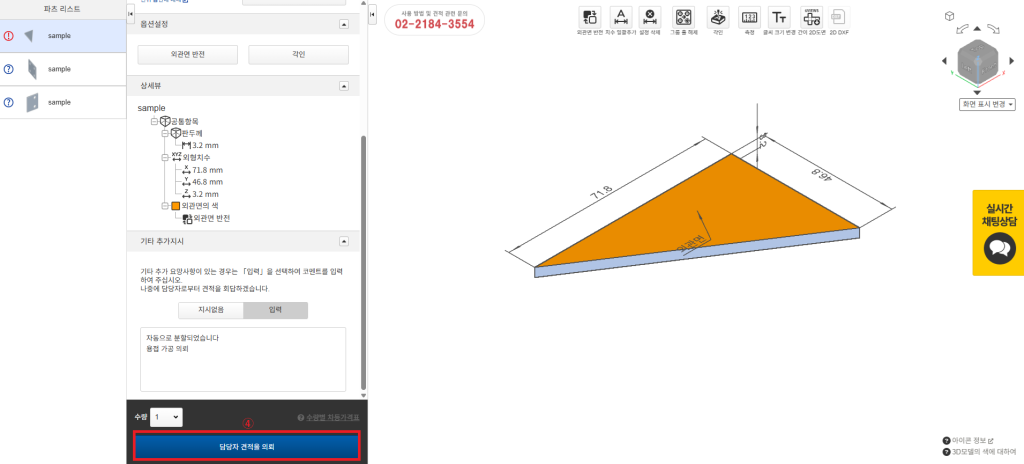Open the 화면 표시 변경 dropdown
This screenshot has height=464, width=1024.
(987, 104)
